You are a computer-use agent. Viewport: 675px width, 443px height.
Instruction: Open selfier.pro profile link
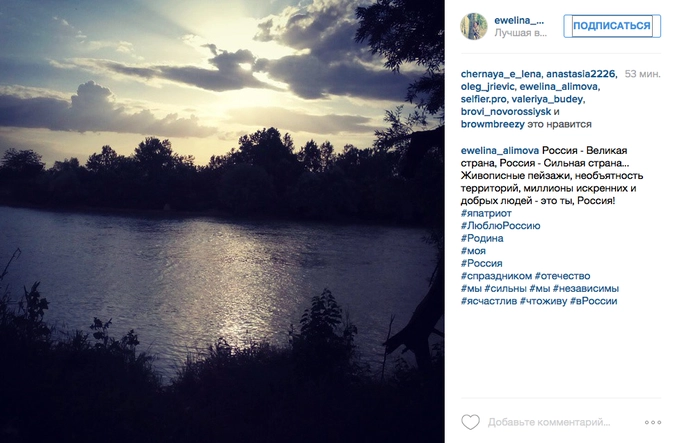point(483,99)
